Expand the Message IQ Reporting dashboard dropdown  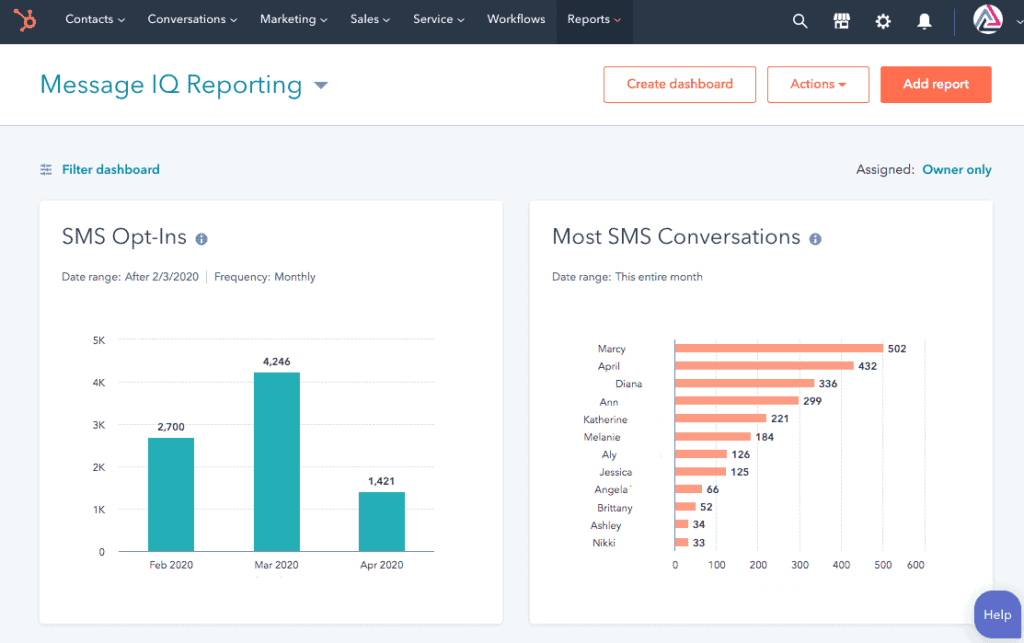tap(321, 86)
